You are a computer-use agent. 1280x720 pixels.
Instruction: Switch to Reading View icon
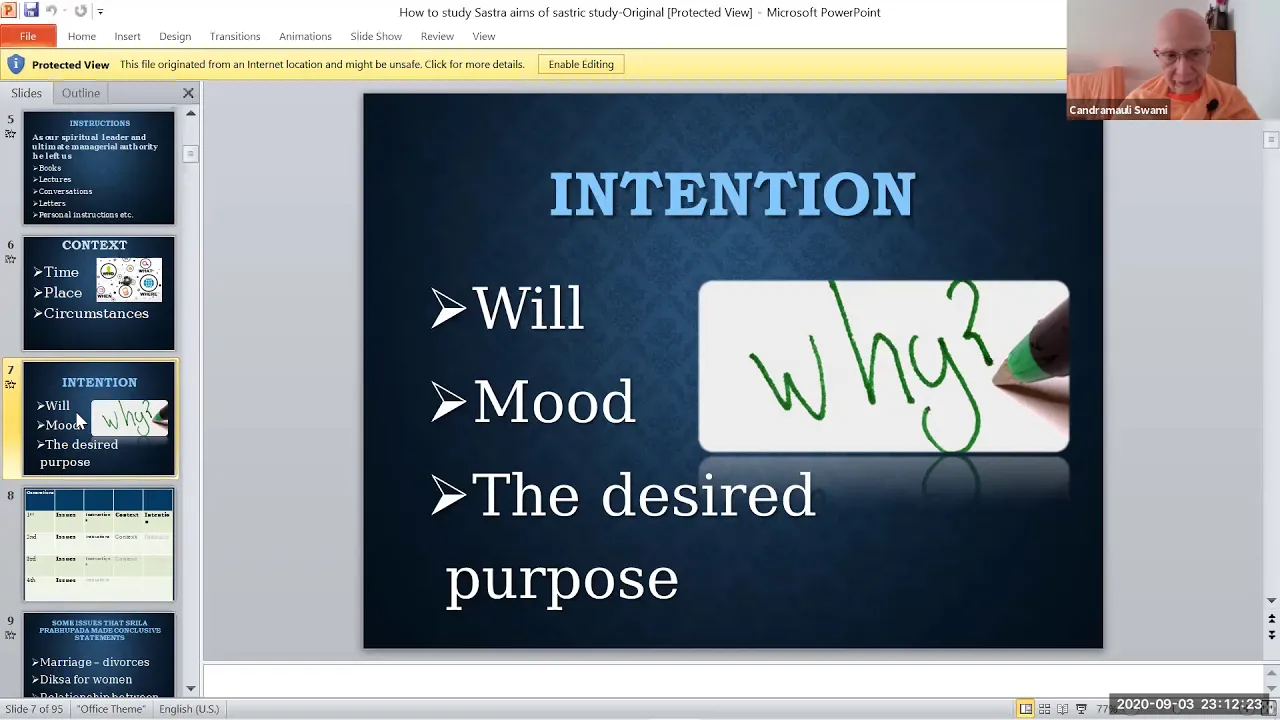1063,709
